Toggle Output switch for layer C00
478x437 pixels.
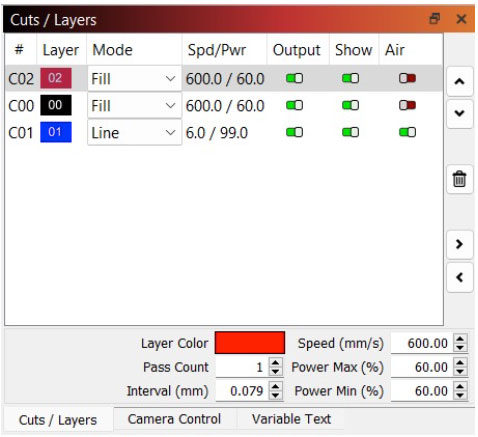click(294, 105)
